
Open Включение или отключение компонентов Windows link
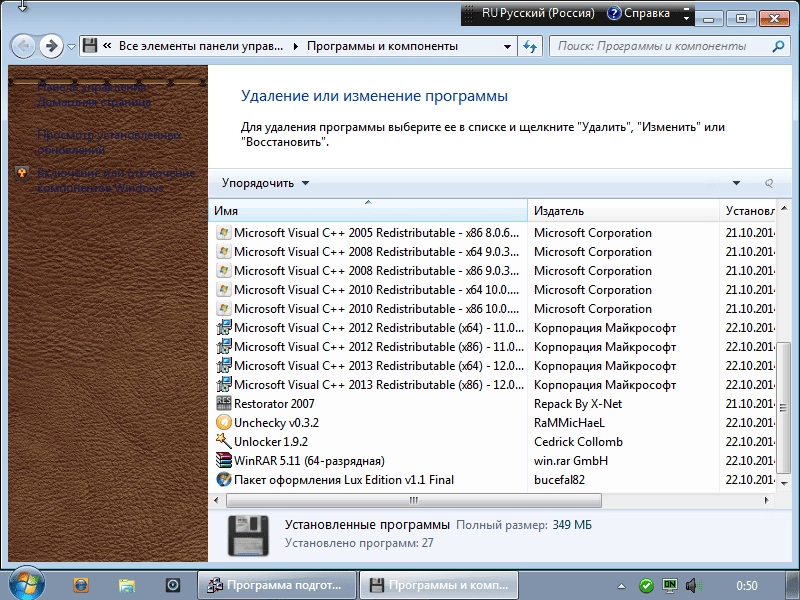point(116,180)
